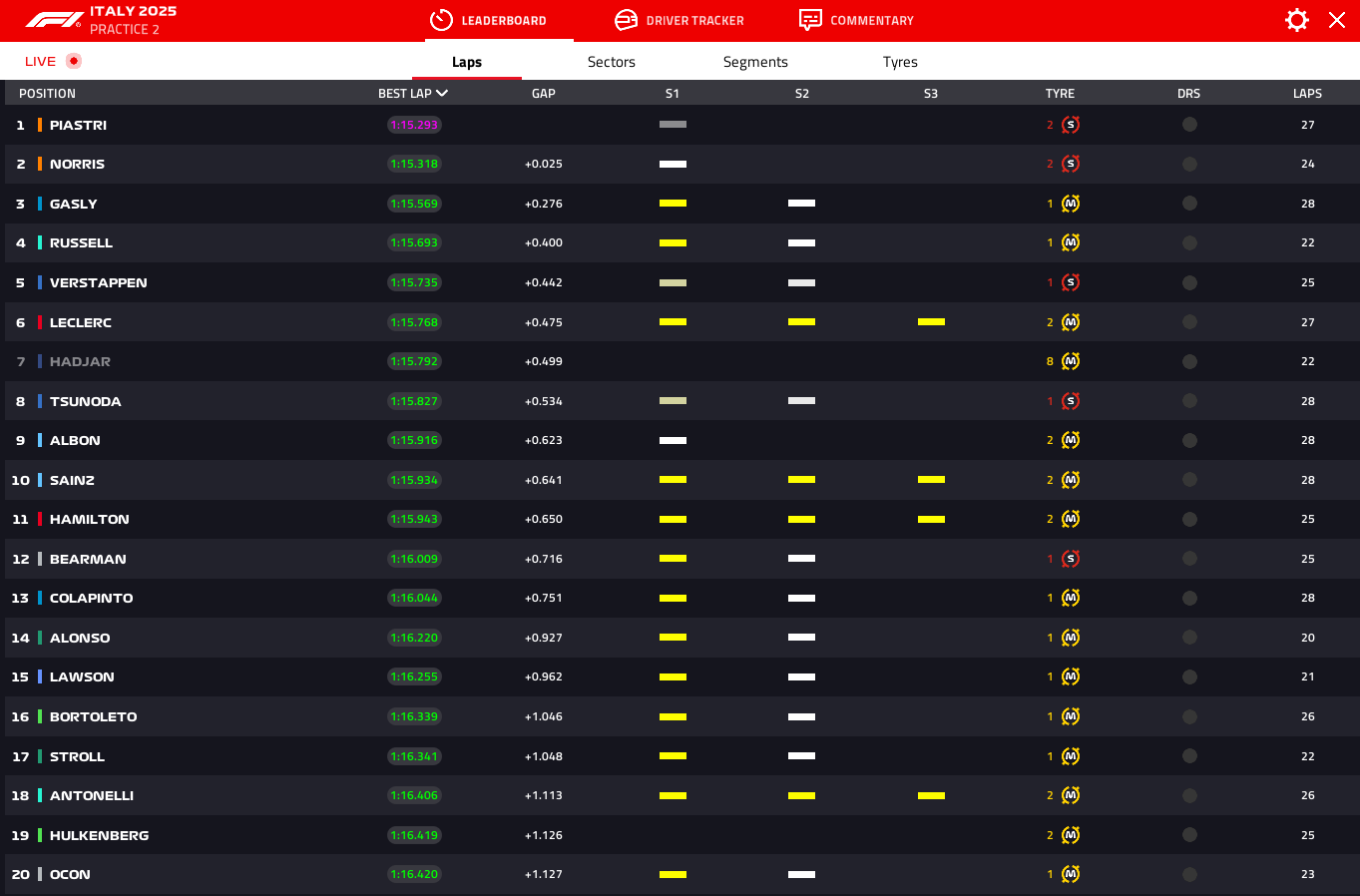Click Colapinto's medium tyre icon

pos(1071,598)
